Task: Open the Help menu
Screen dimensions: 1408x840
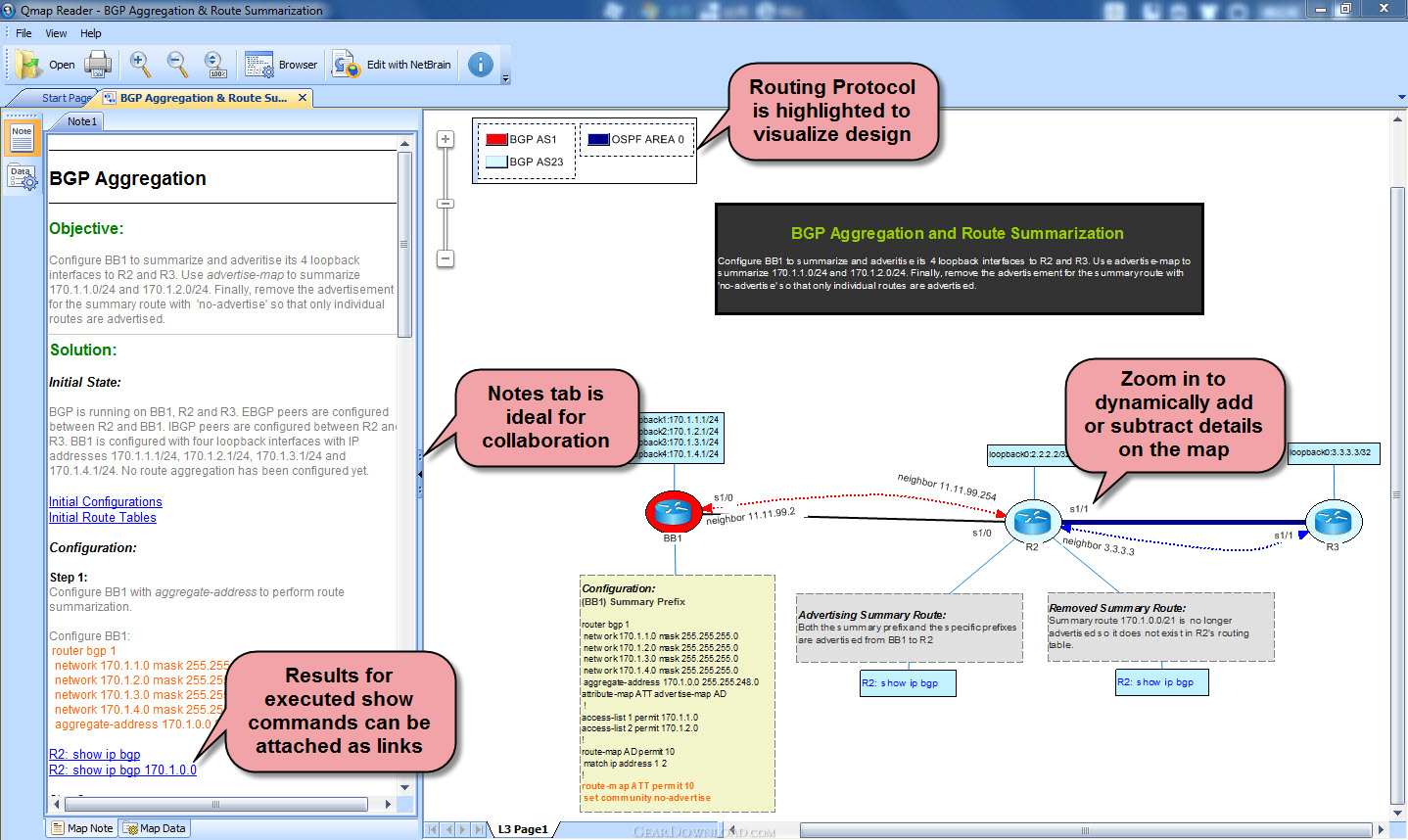Action: (91, 33)
